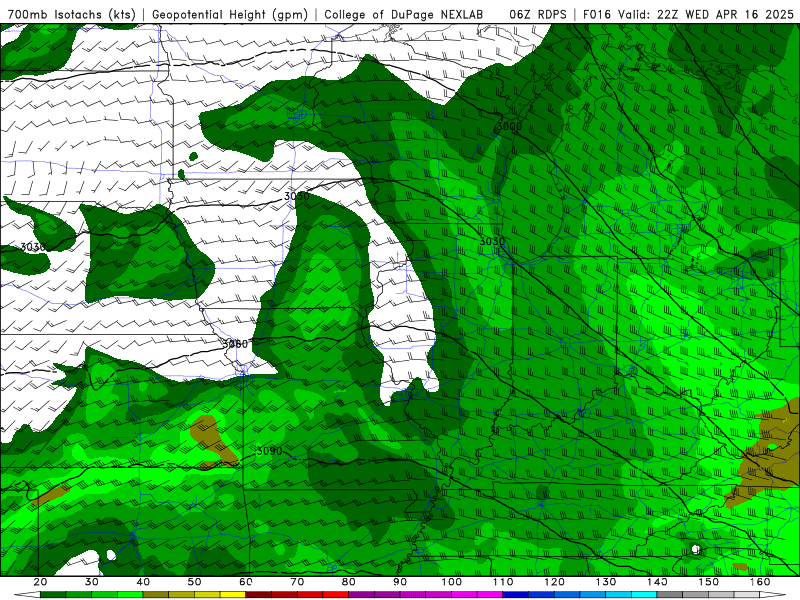
Task: Click the 80 kt color scale label
Action: pyautogui.click(x=349, y=582)
